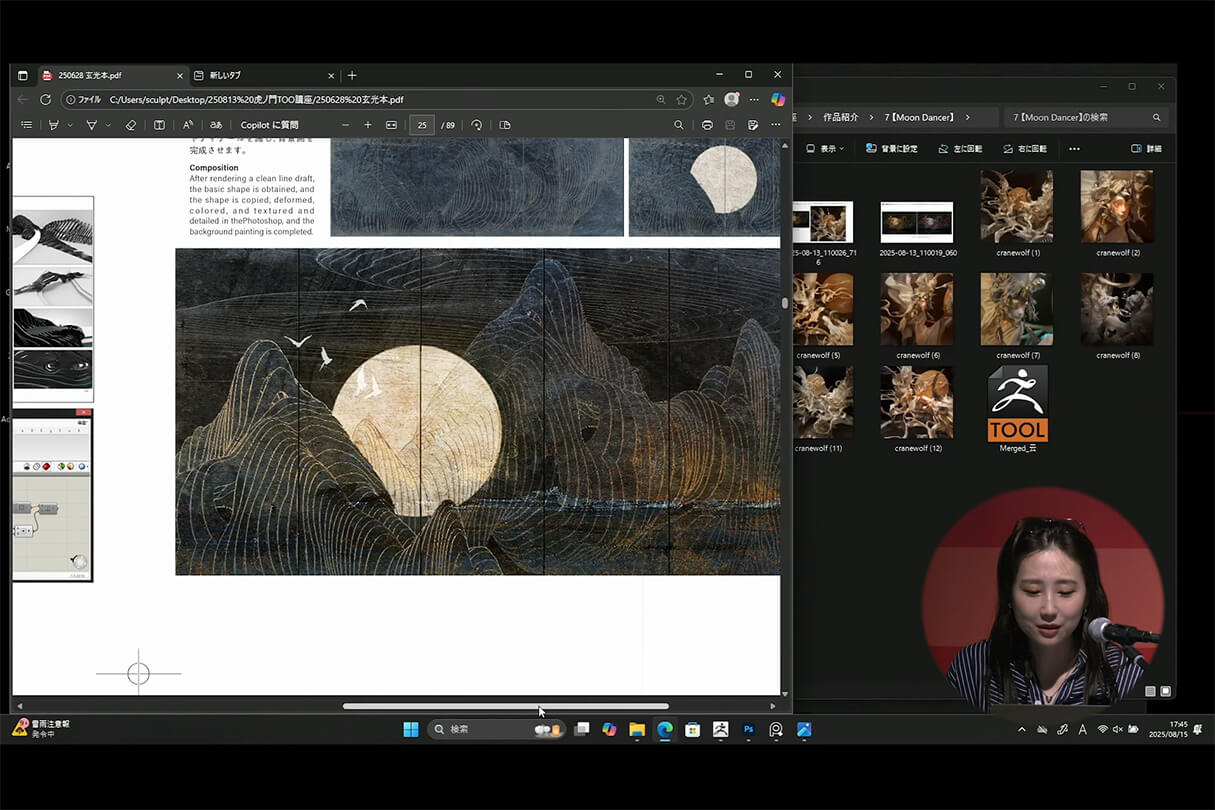The width and height of the screenshot is (1215, 810).
Task: Switch to the 新しいタブ browser tab
Action: [225, 75]
